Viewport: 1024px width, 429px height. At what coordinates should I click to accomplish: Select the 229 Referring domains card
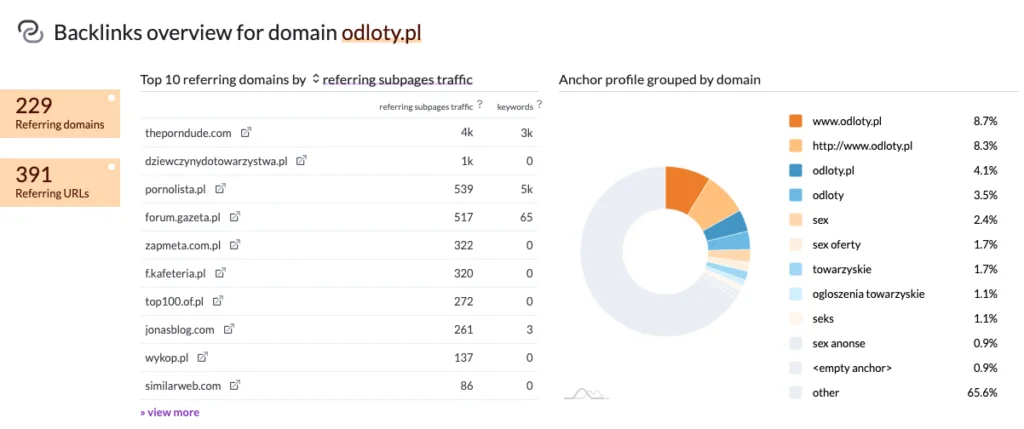[x=60, y=114]
